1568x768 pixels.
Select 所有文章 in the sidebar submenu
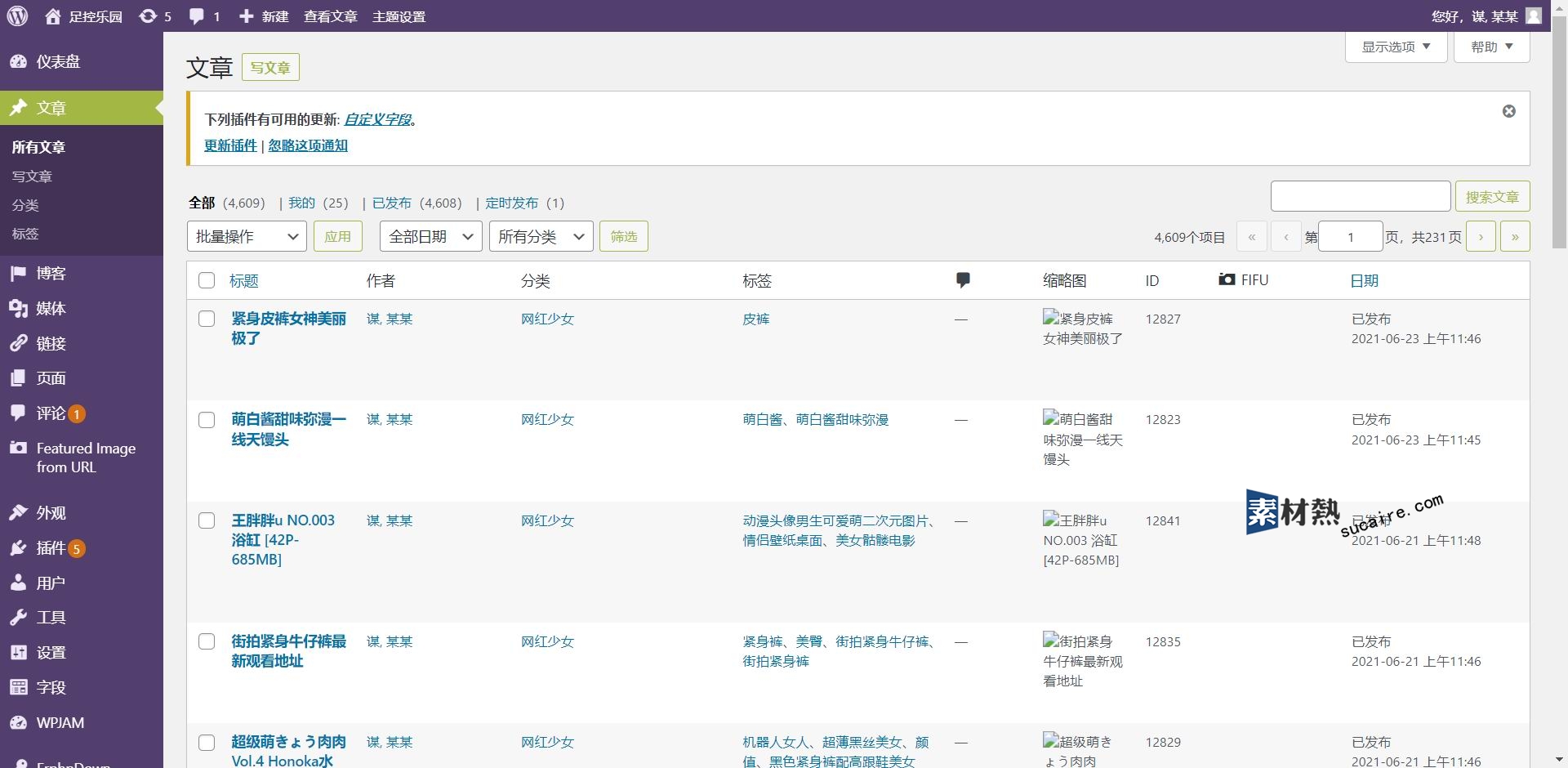coord(38,147)
